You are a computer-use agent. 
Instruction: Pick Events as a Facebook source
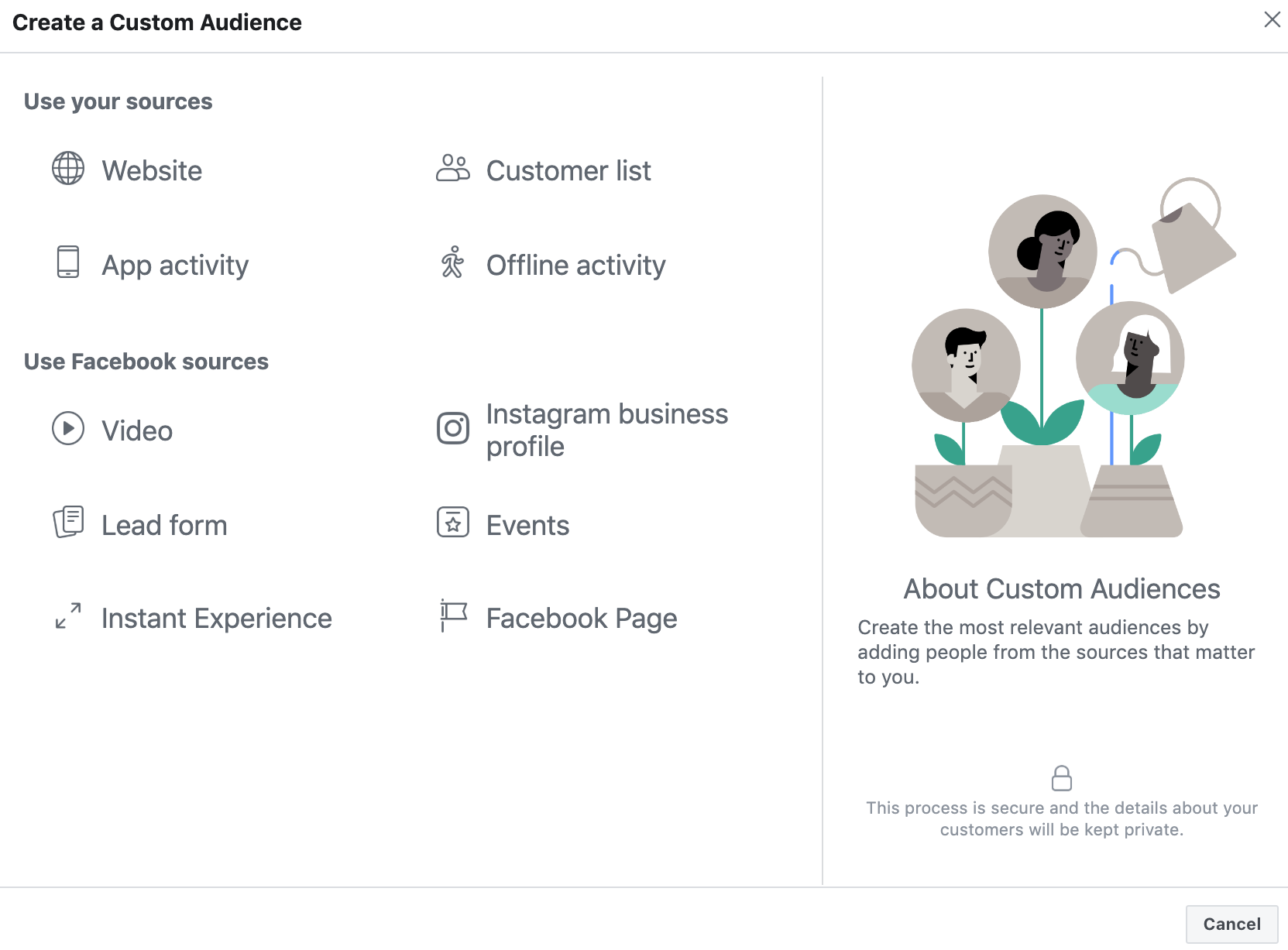pyautogui.click(x=527, y=523)
